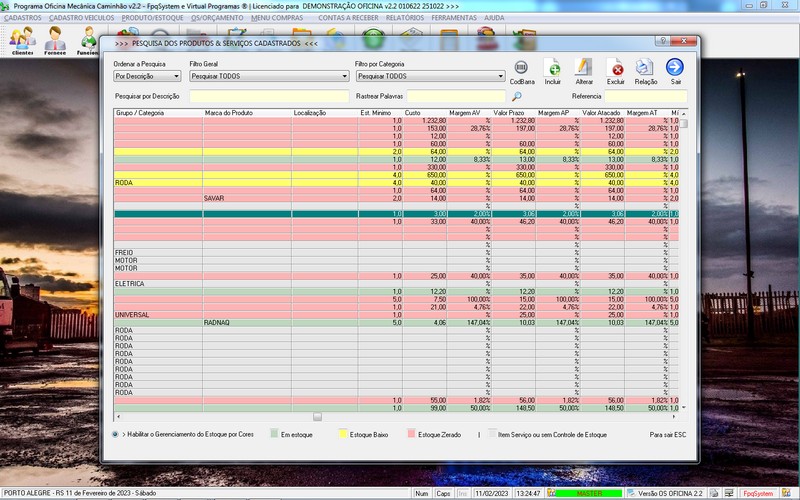
Task: Select the RADNAQ brand row cell
Action: click(247, 323)
